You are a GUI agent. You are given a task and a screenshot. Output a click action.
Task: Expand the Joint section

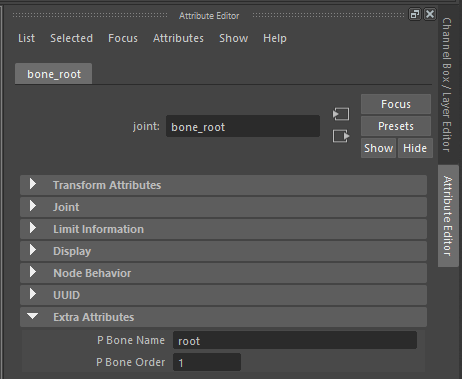pos(223,207)
